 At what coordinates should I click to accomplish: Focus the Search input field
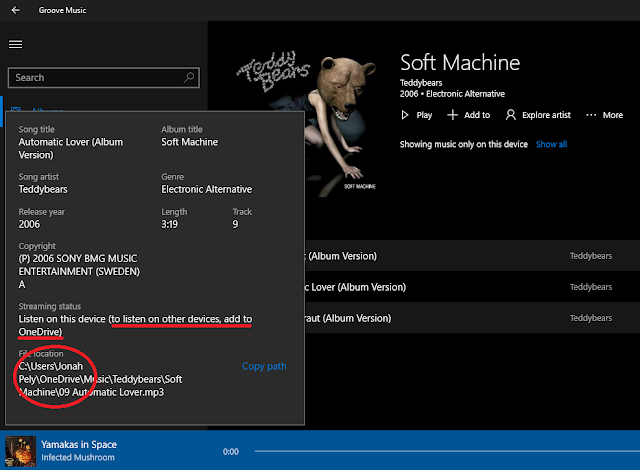[103, 78]
